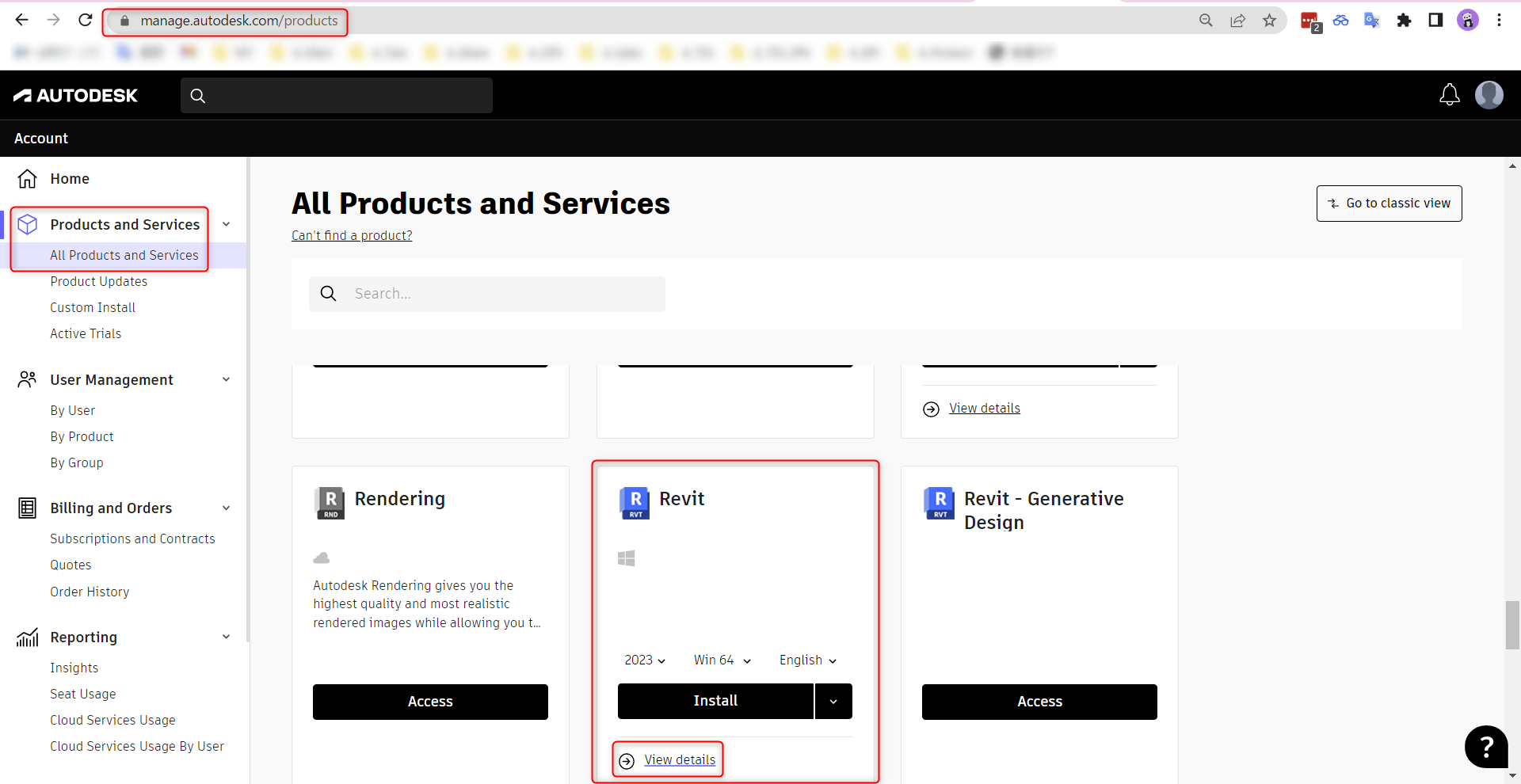
Task: Open the Home page in sidebar
Action: [70, 179]
